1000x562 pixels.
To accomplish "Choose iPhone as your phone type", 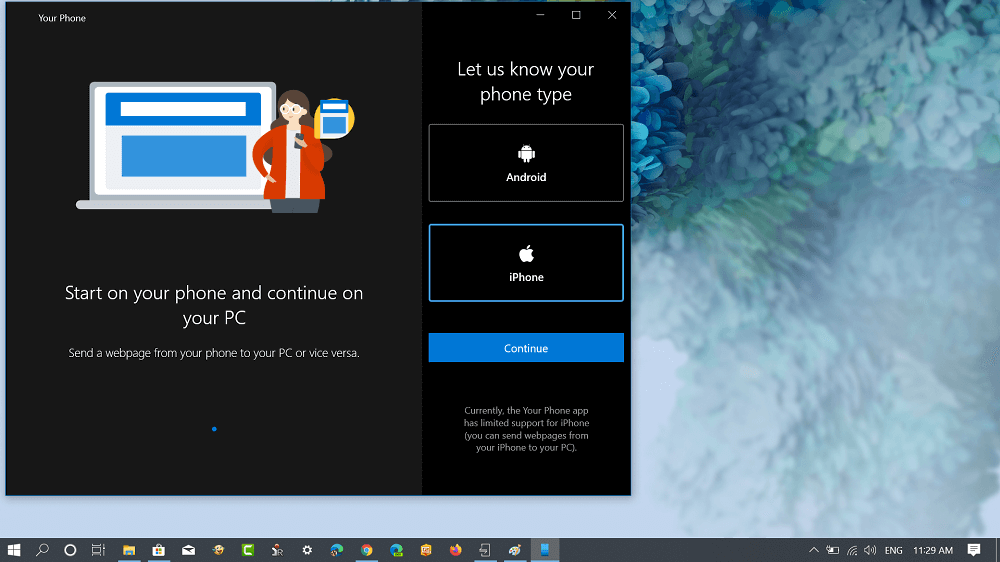I will (x=526, y=263).
